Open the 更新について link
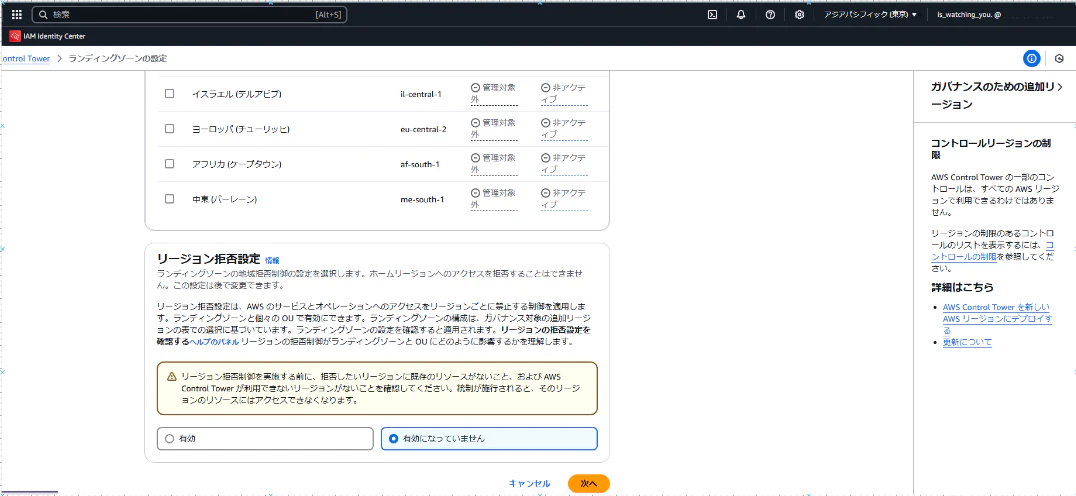Viewport: 1076px width, 496px height. 967,342
